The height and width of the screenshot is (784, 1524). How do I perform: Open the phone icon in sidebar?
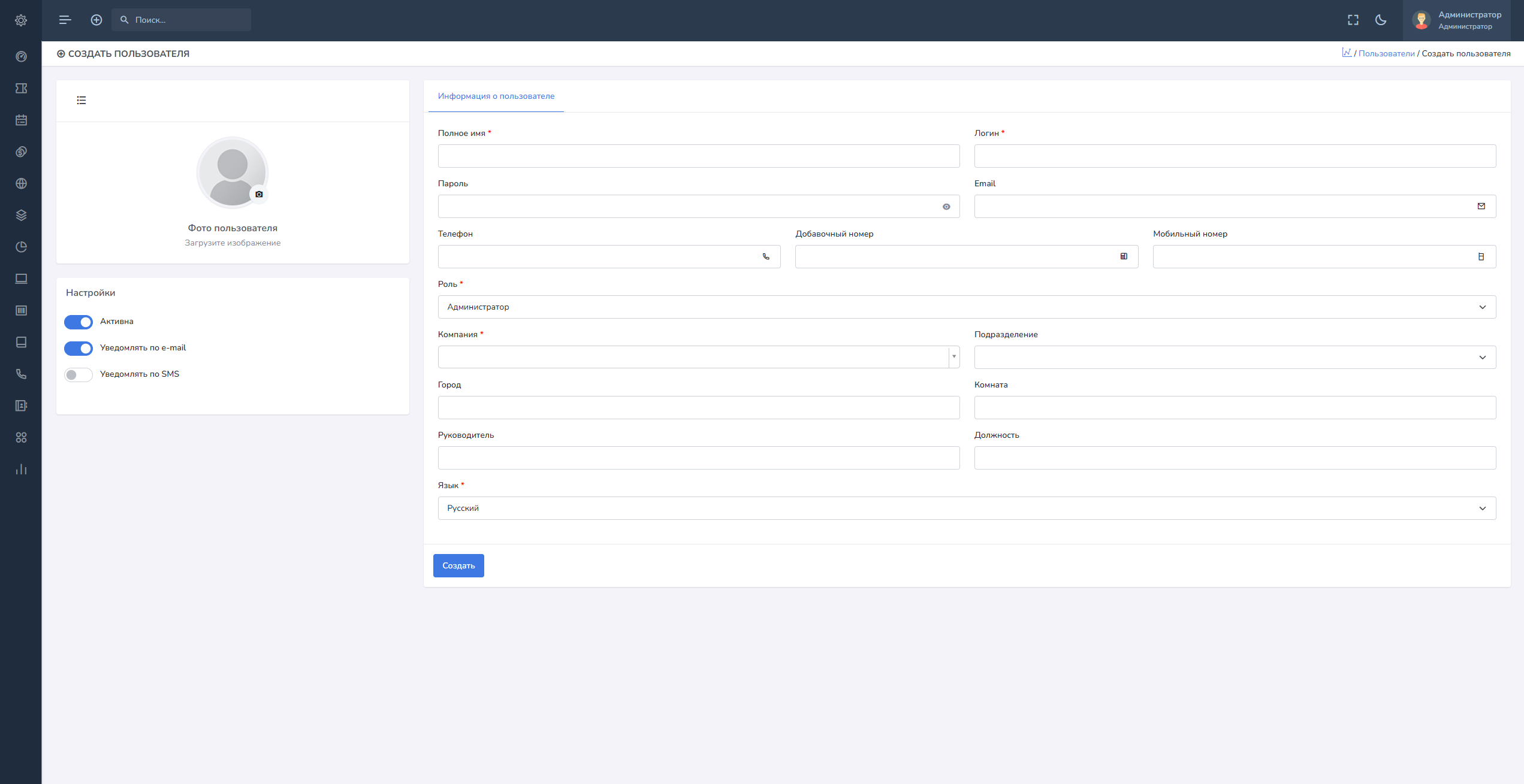pyautogui.click(x=21, y=374)
